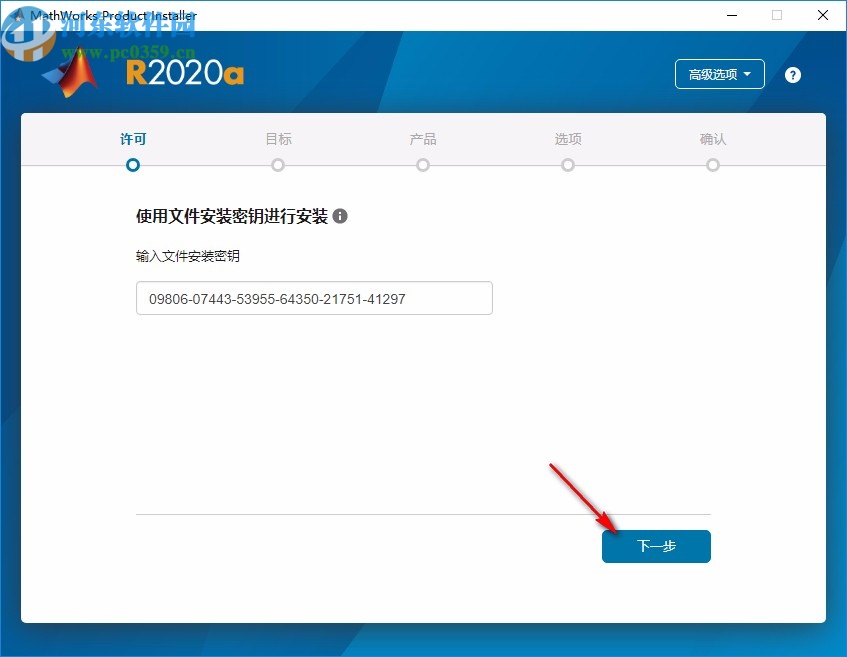
Task: Select the filled 许可 step circle
Action: (132, 164)
